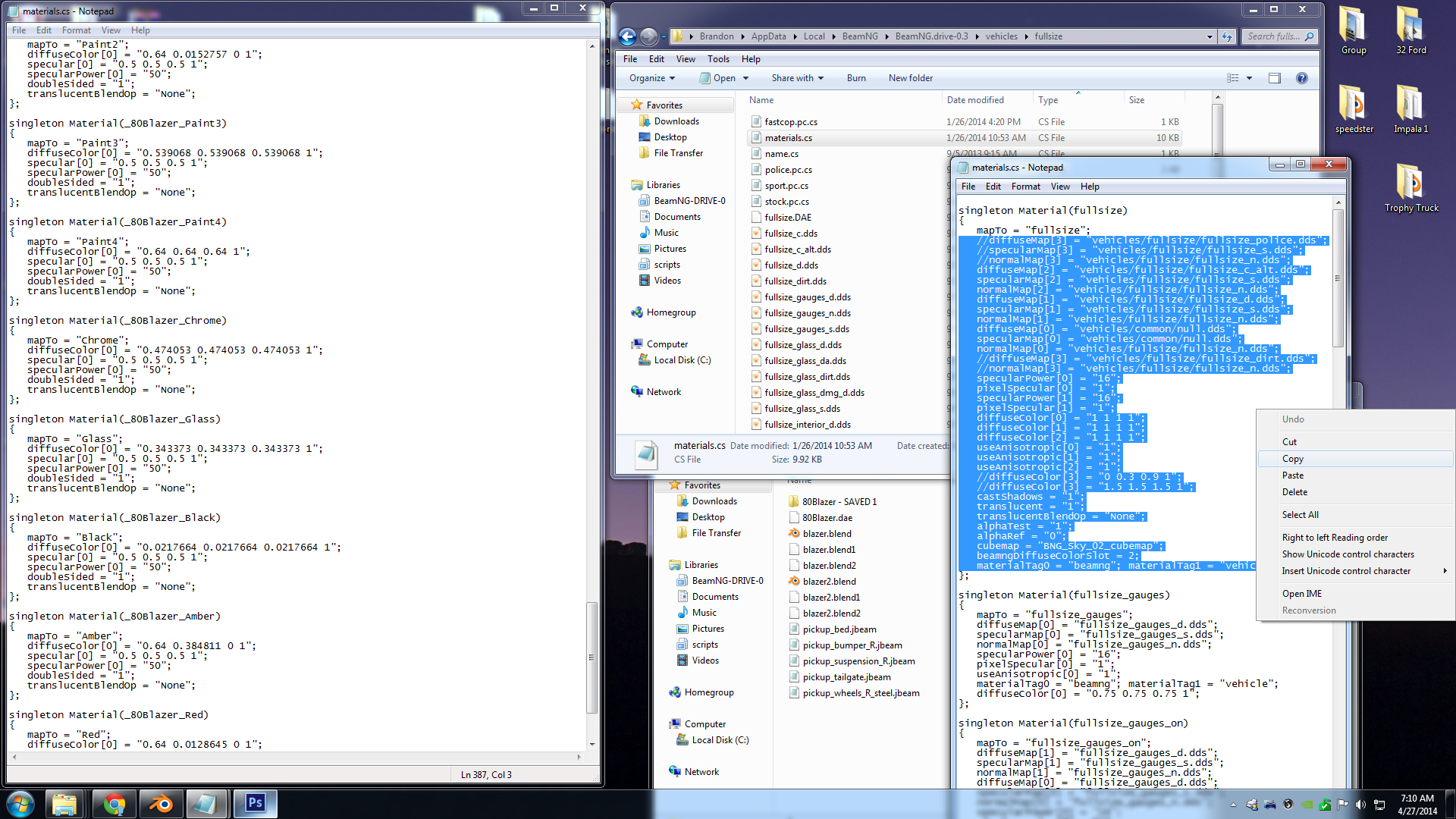Click BeamNG breadcrumb segment
This screenshot has height=819, width=1456.
pos(860,36)
